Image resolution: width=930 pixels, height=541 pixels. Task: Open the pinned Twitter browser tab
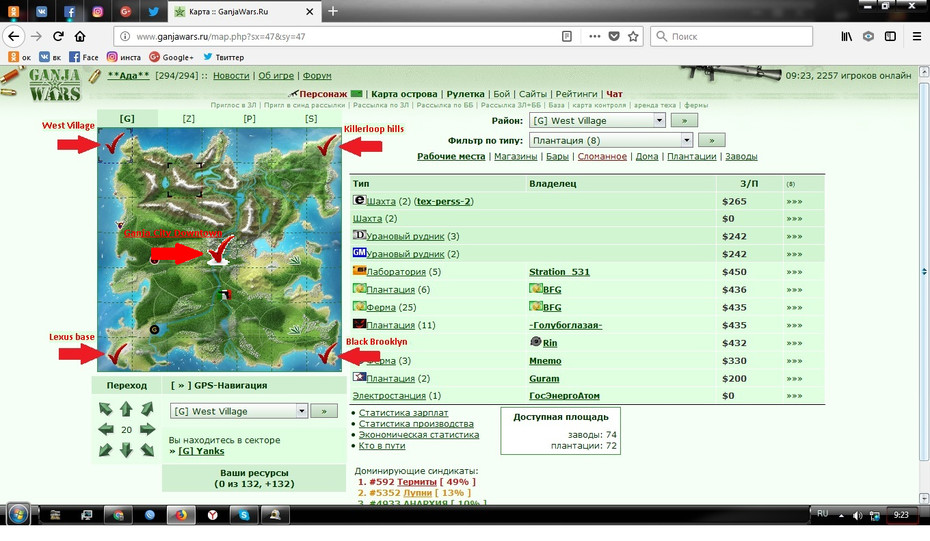(x=154, y=11)
